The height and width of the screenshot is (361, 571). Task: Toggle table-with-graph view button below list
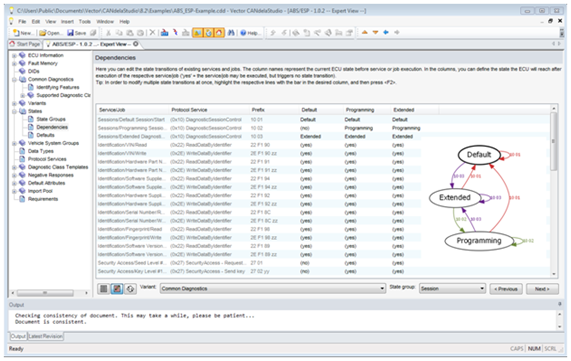tap(117, 289)
